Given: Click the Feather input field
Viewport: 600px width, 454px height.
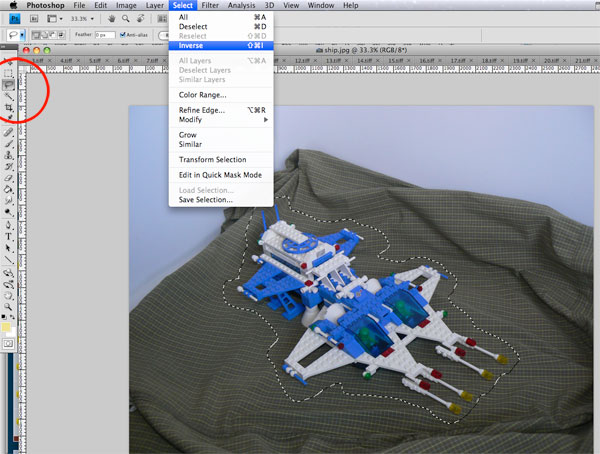Looking at the screenshot, I should (104, 35).
